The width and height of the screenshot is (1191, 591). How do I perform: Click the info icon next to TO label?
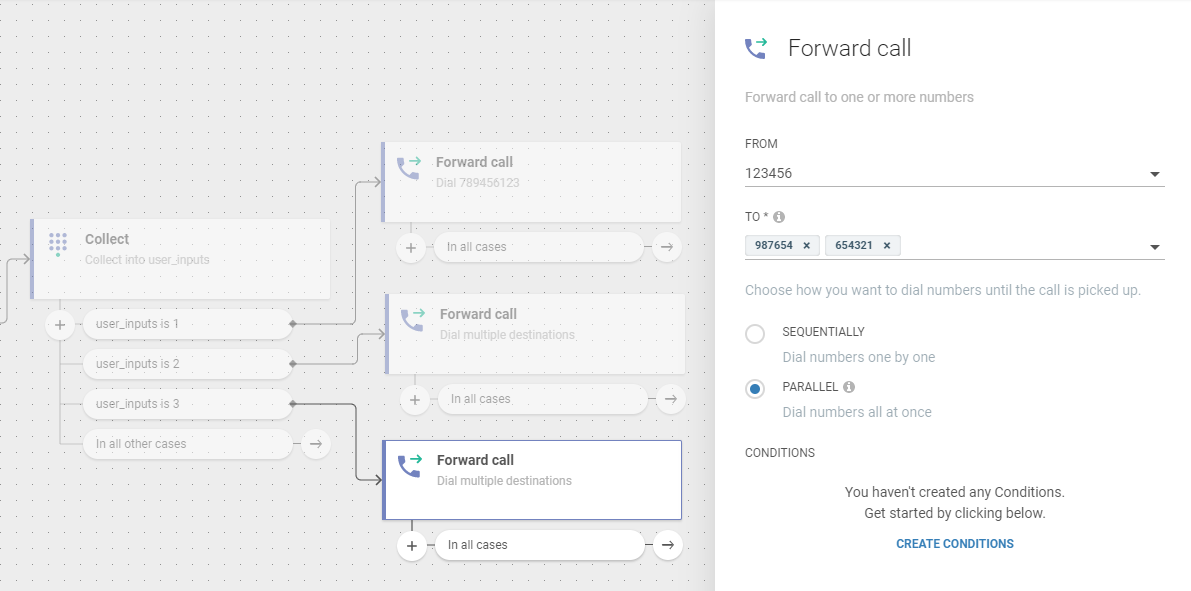pyautogui.click(x=779, y=217)
